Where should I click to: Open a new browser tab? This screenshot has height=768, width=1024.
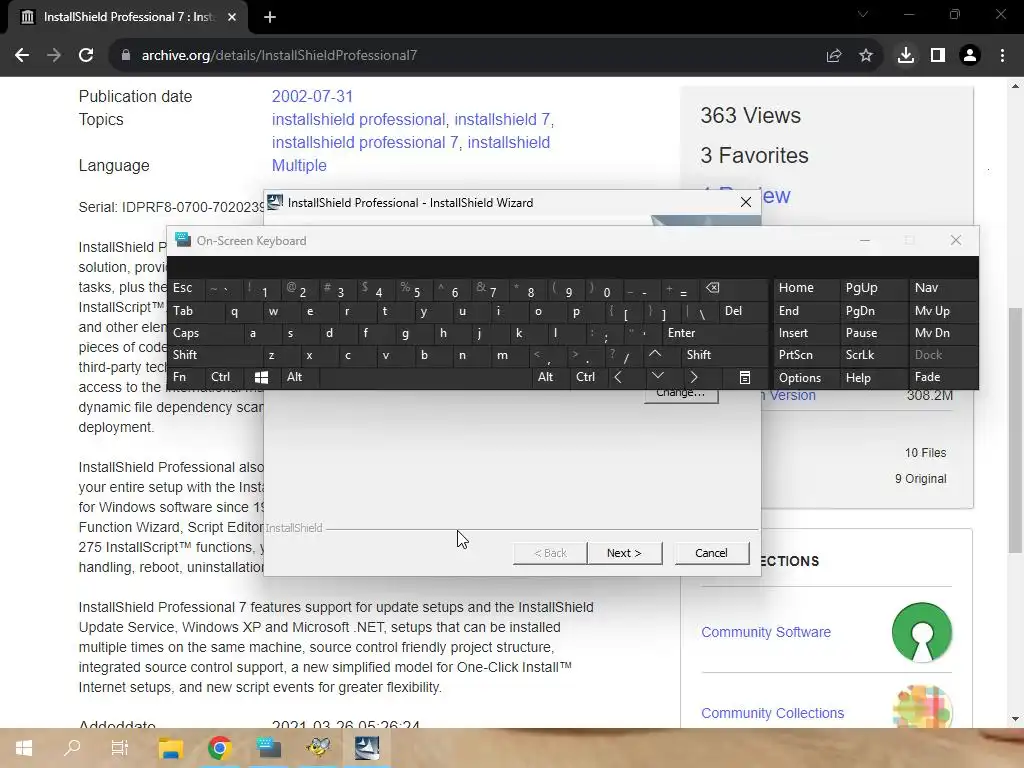coord(270,17)
